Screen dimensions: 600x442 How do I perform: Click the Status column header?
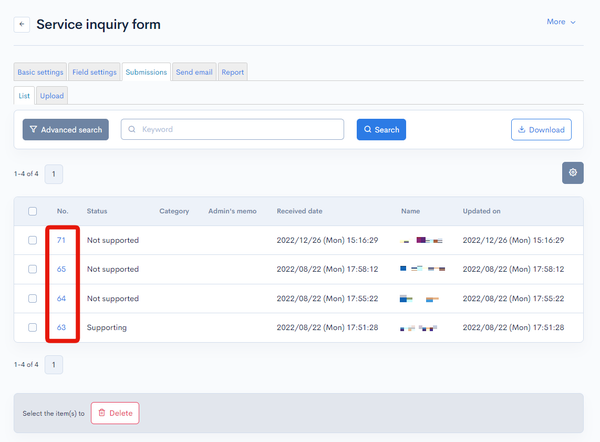(x=97, y=211)
